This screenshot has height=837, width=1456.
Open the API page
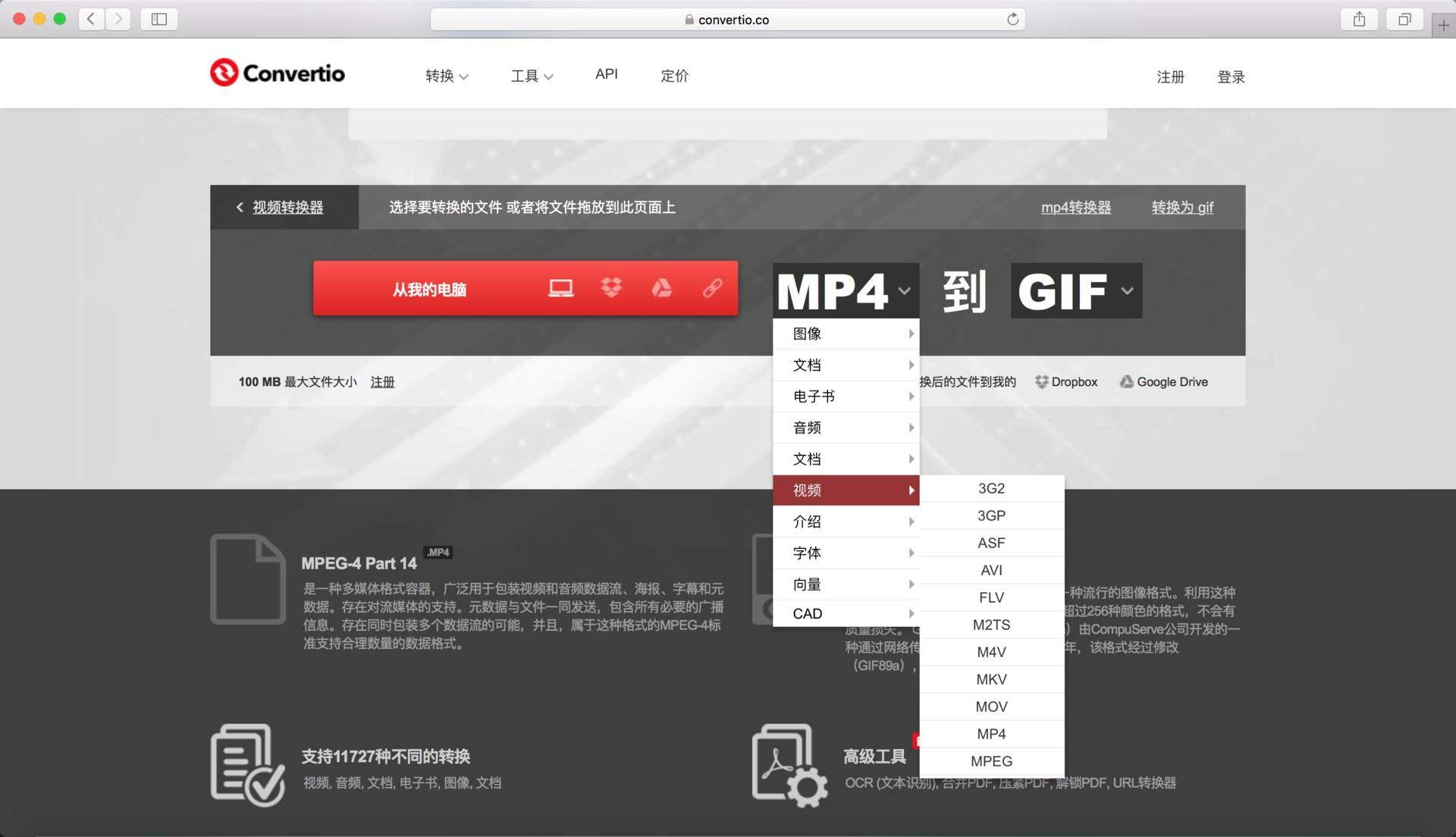tap(606, 74)
